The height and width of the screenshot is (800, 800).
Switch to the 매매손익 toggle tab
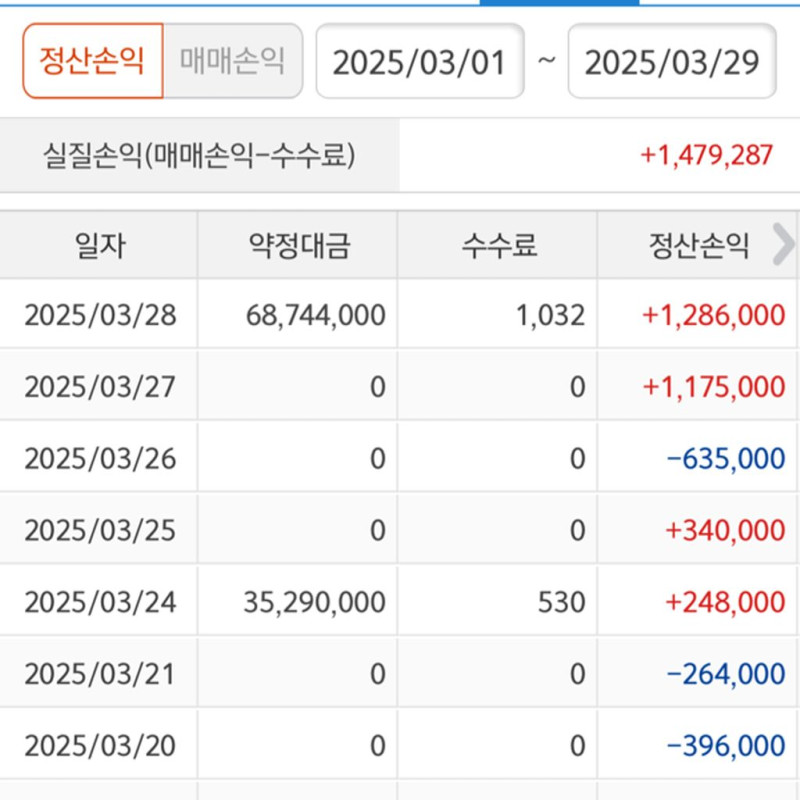(x=232, y=61)
